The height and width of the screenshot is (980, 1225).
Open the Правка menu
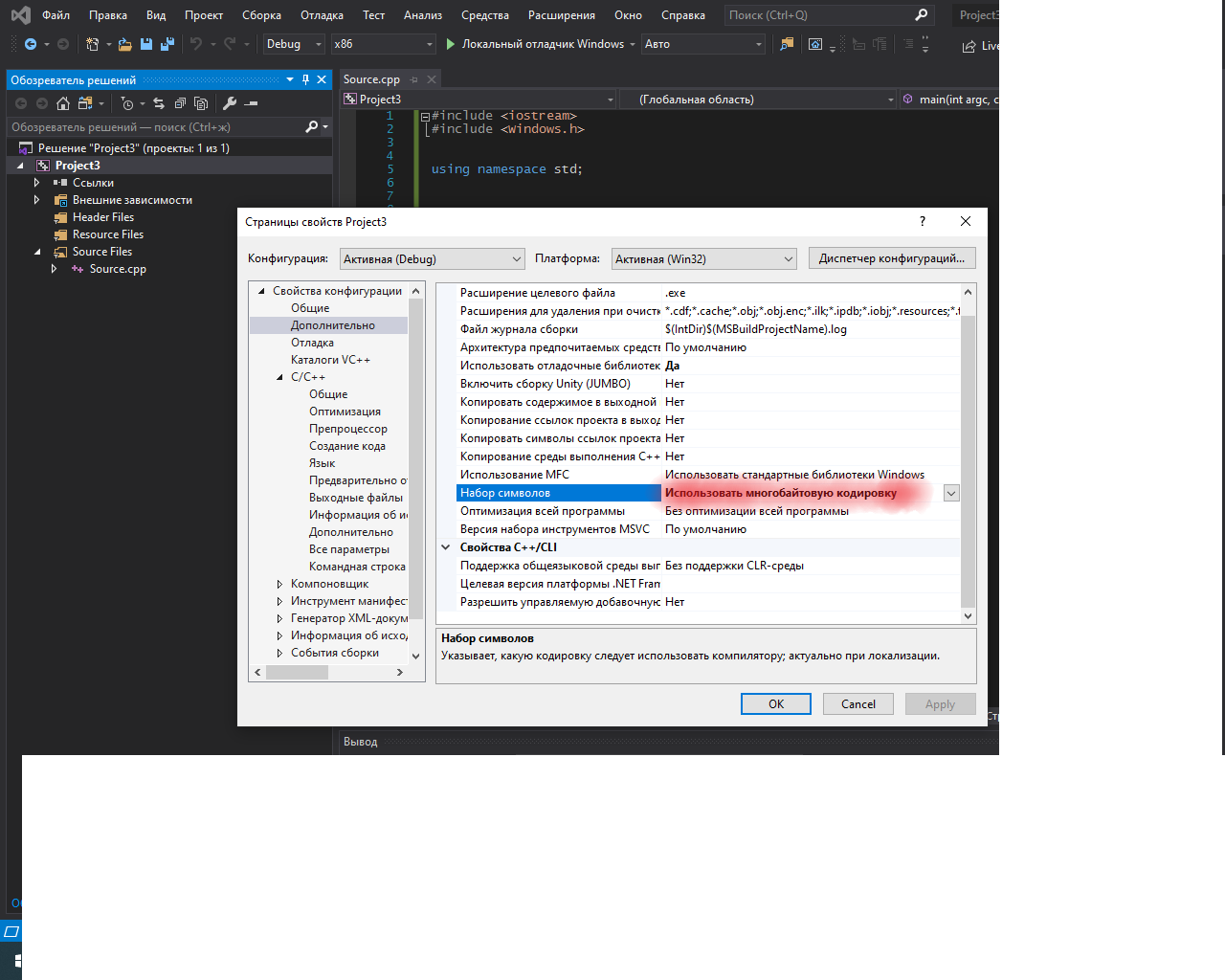(x=108, y=14)
